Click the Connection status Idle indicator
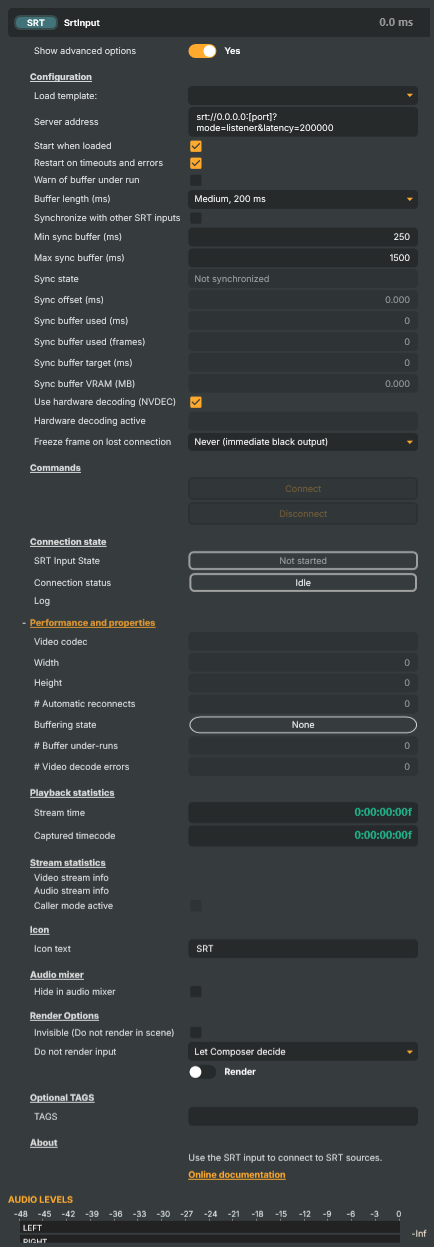434x1247 pixels. [303, 582]
